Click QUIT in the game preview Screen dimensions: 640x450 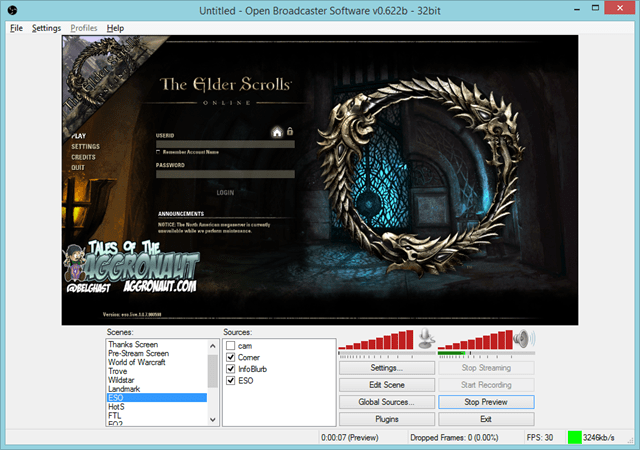pyautogui.click(x=78, y=167)
